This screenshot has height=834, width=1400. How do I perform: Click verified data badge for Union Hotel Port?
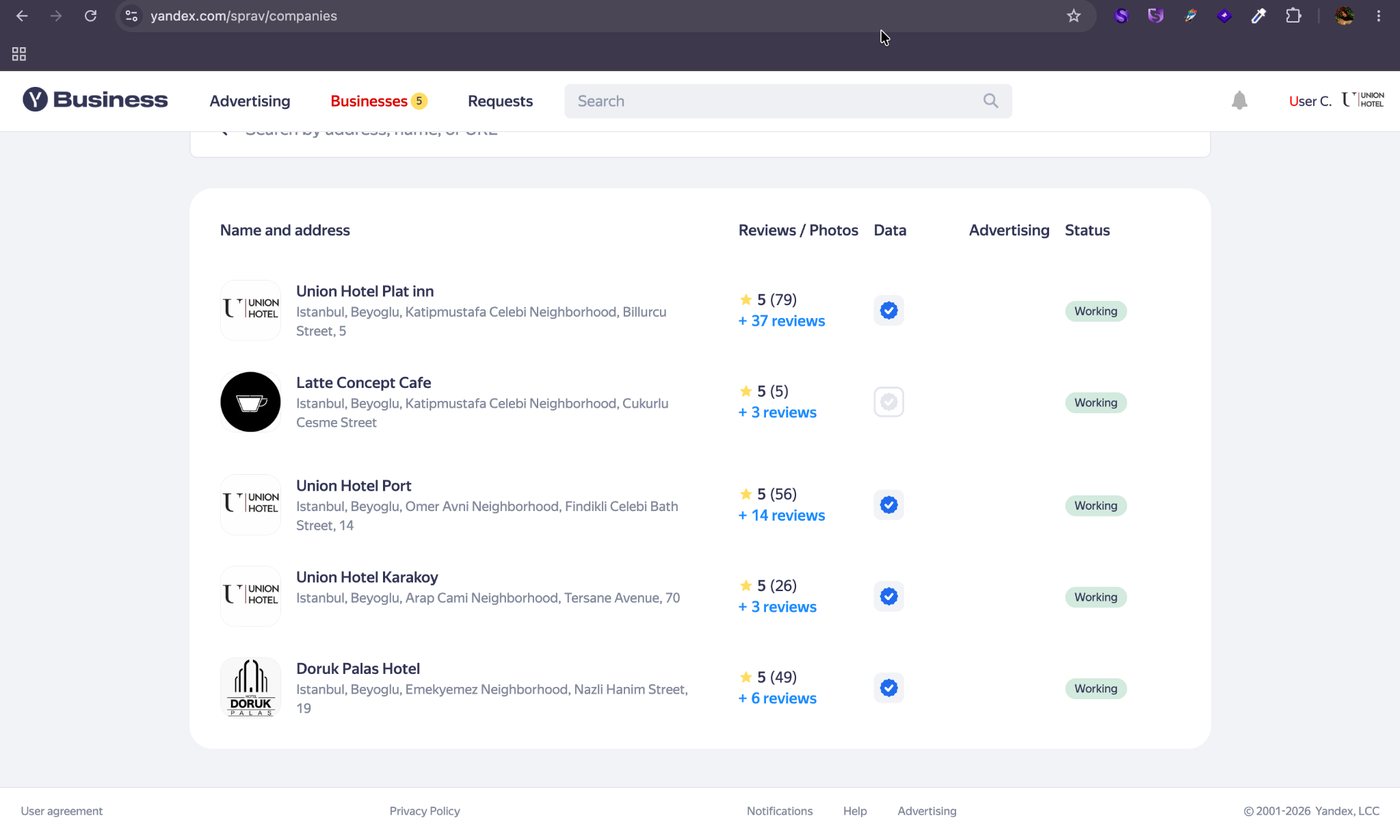click(x=888, y=505)
